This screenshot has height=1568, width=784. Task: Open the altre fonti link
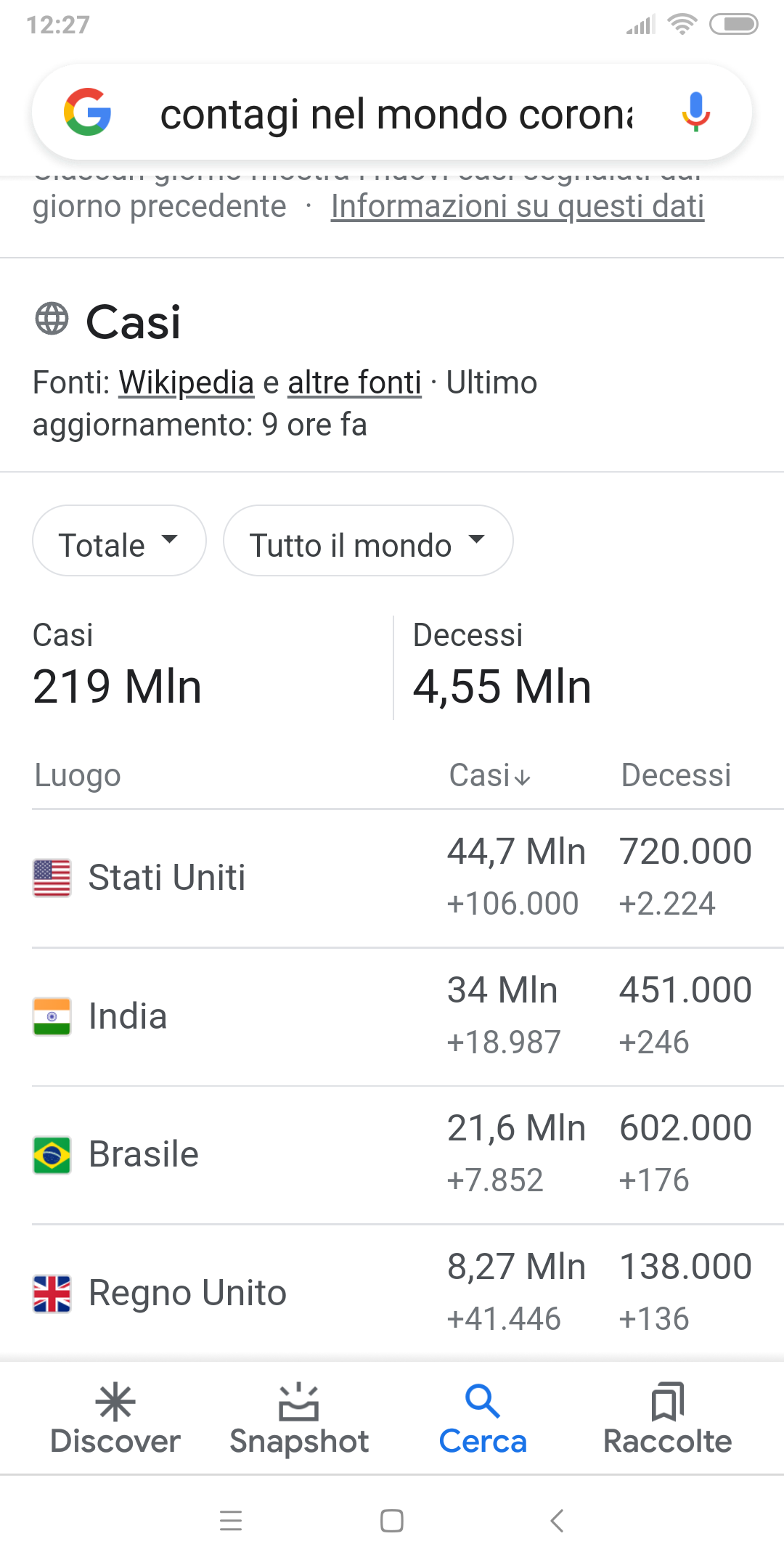[x=354, y=383]
